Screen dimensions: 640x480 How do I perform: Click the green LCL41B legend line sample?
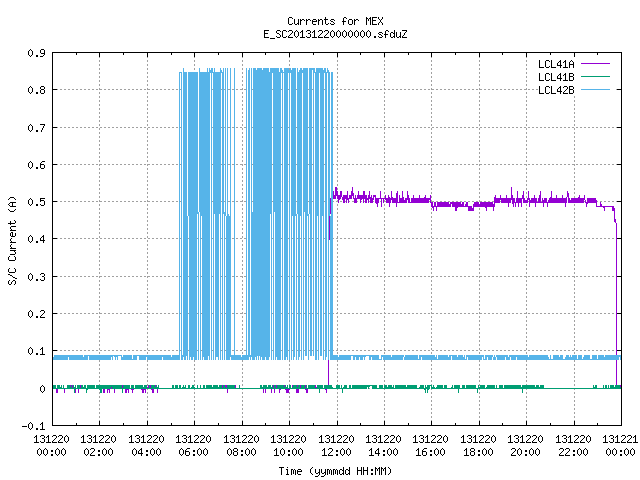click(x=595, y=76)
